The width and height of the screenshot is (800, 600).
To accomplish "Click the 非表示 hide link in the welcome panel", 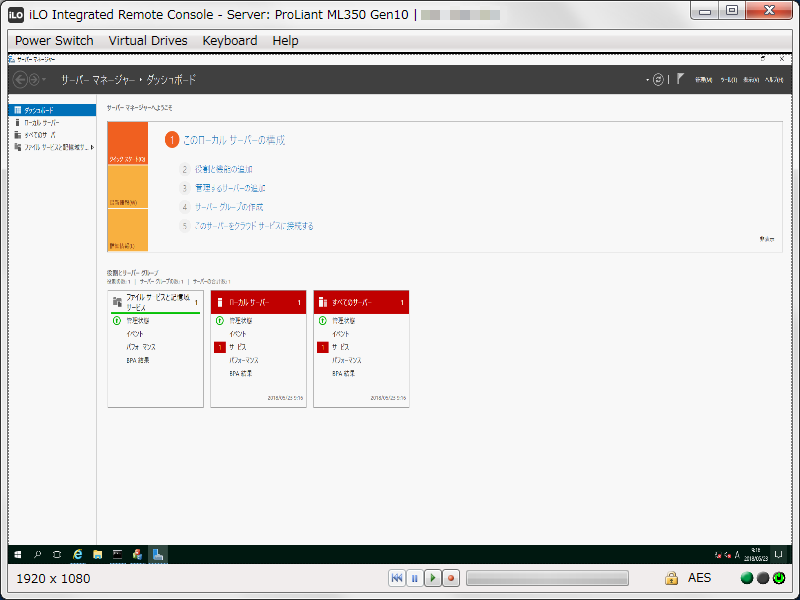I will coord(767,239).
